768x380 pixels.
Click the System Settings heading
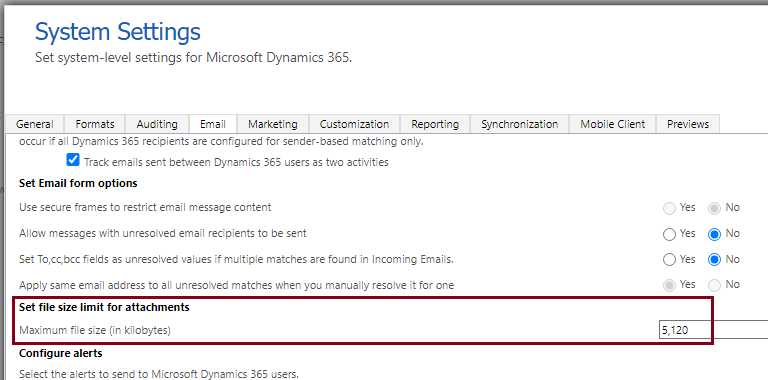point(118,32)
